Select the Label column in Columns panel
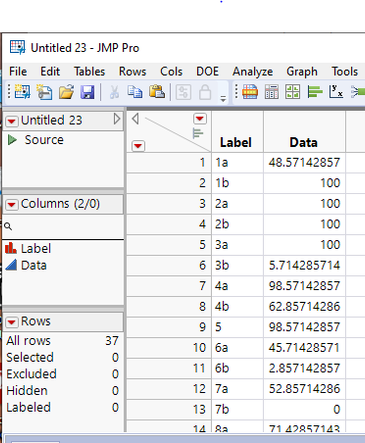The width and height of the screenshot is (365, 443). pyautogui.click(x=36, y=249)
